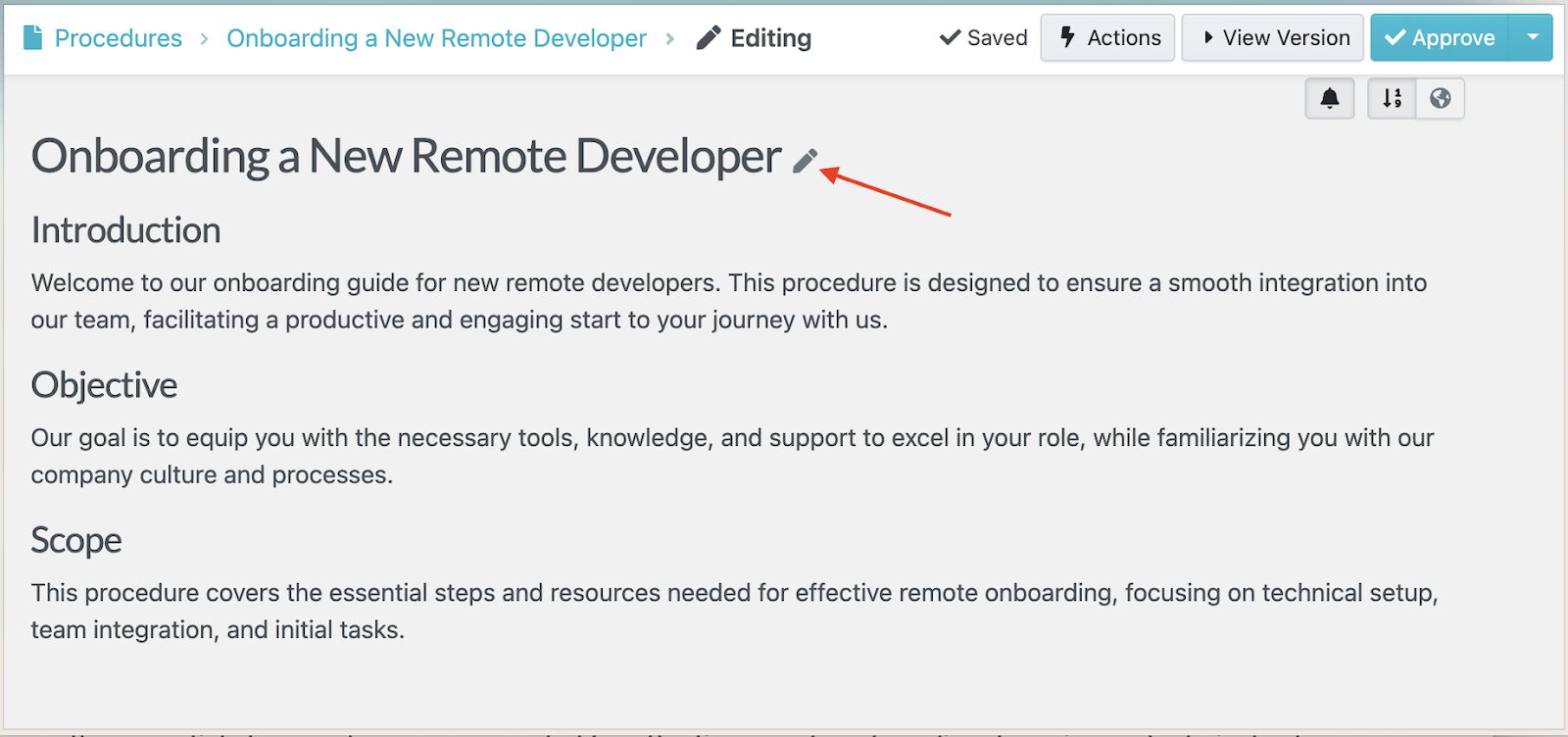Click the Scope heading
1568x737 pixels.
[x=76, y=540]
